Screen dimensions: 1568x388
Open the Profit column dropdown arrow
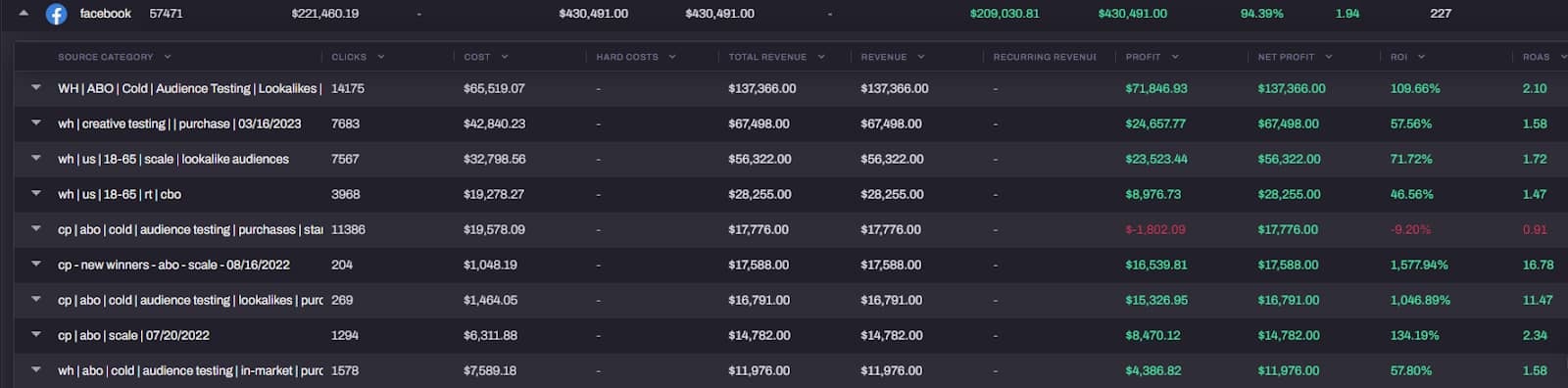(1175, 57)
